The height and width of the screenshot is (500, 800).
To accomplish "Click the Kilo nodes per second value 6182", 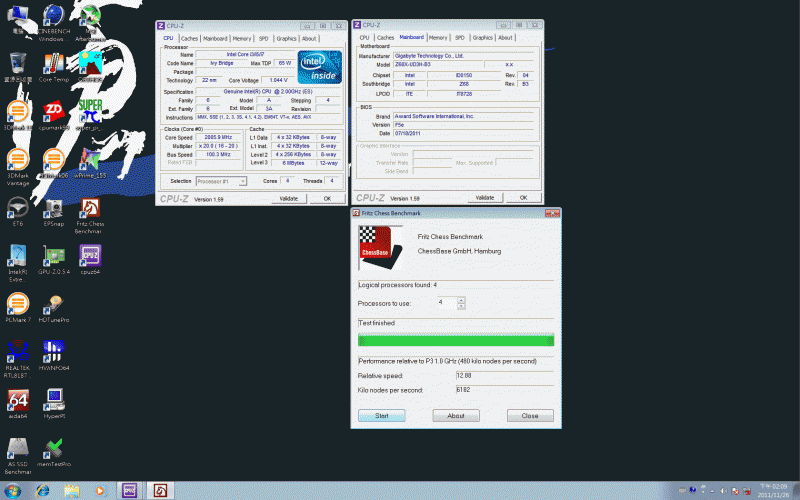I will click(x=504, y=390).
